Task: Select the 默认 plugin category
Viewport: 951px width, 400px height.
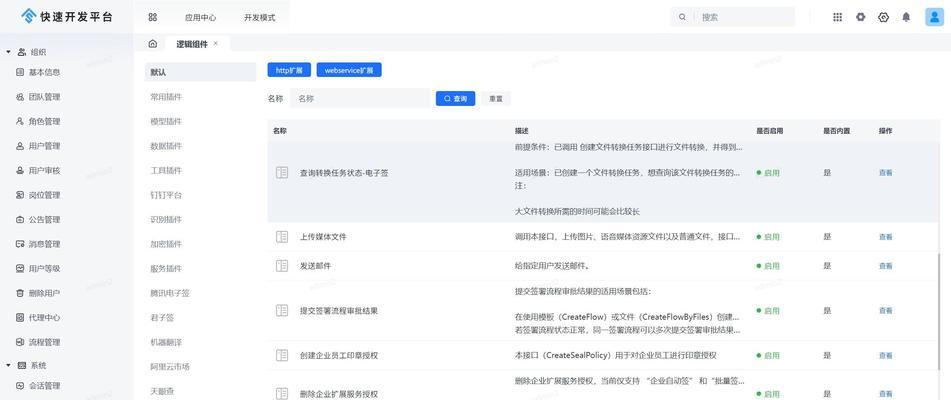Action: (200, 72)
